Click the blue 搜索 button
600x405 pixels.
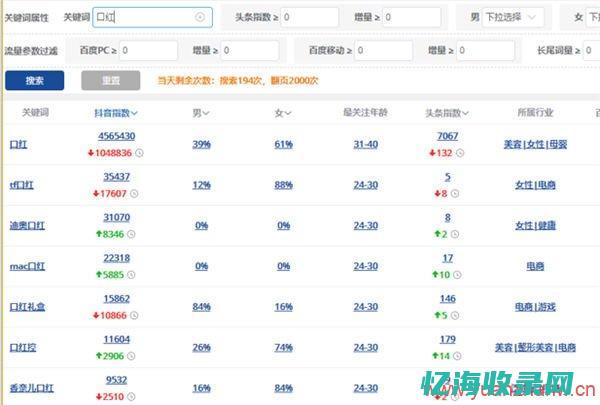(34, 81)
